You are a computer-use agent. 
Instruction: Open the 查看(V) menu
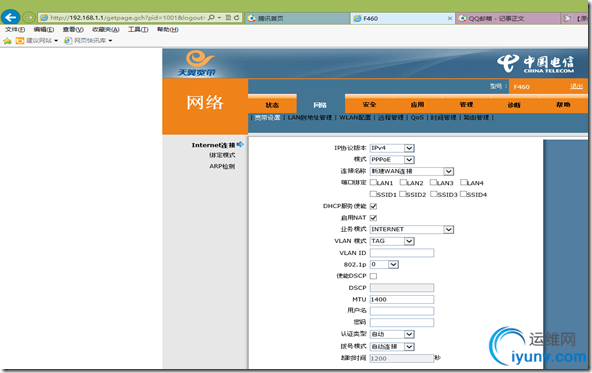[73, 29]
